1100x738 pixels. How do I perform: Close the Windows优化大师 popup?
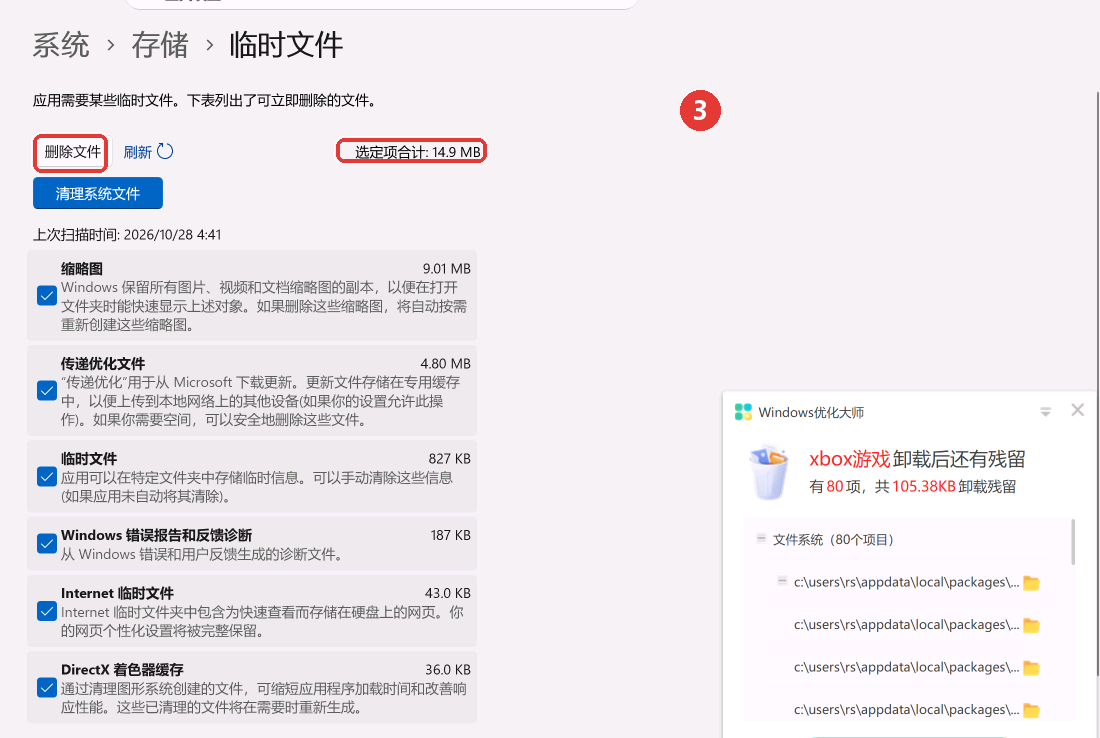(x=1078, y=410)
